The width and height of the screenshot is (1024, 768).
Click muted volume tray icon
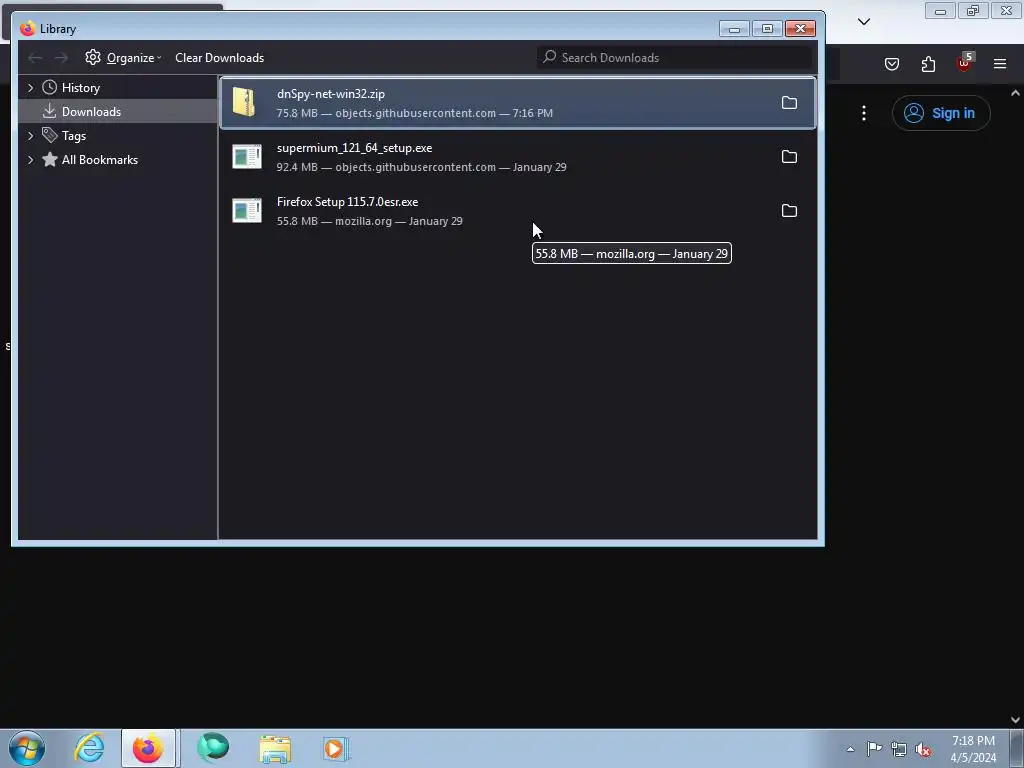(x=923, y=749)
